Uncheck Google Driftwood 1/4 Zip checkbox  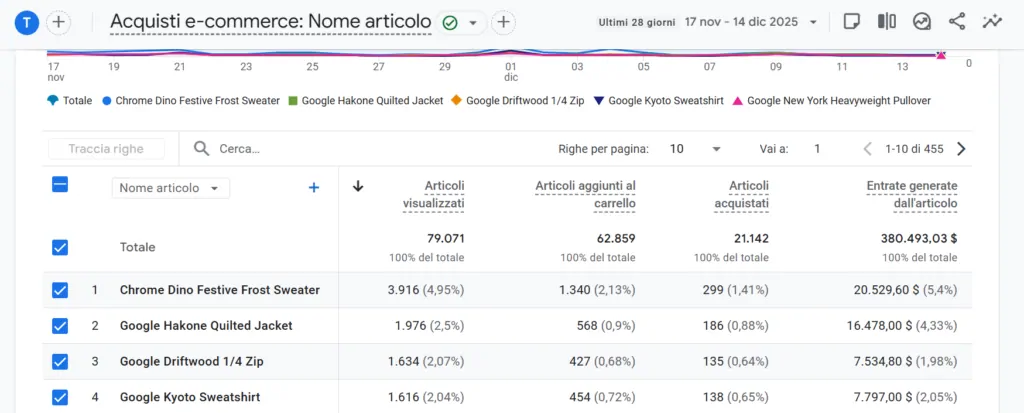pos(59,361)
